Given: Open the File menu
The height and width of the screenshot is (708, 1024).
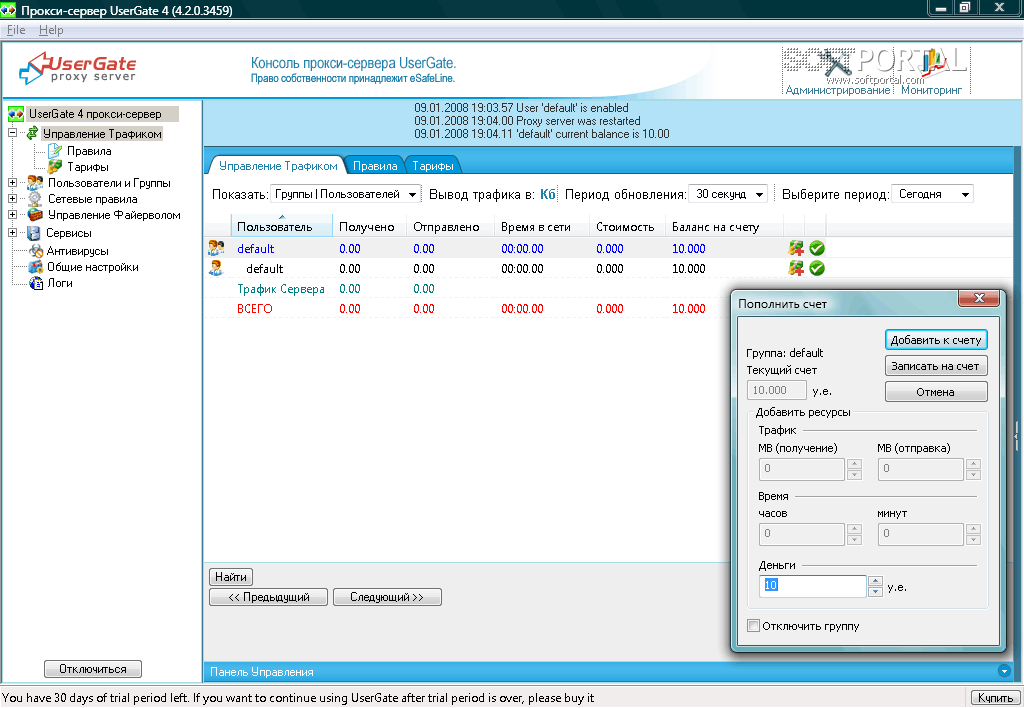Looking at the screenshot, I should pos(16,30).
